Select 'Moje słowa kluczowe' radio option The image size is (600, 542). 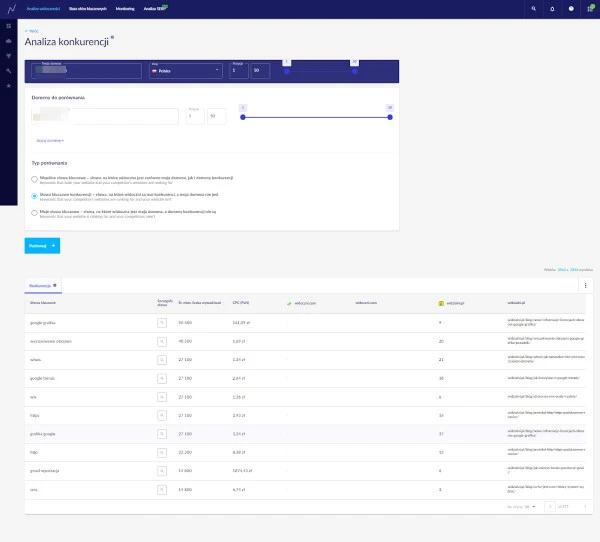[35, 212]
